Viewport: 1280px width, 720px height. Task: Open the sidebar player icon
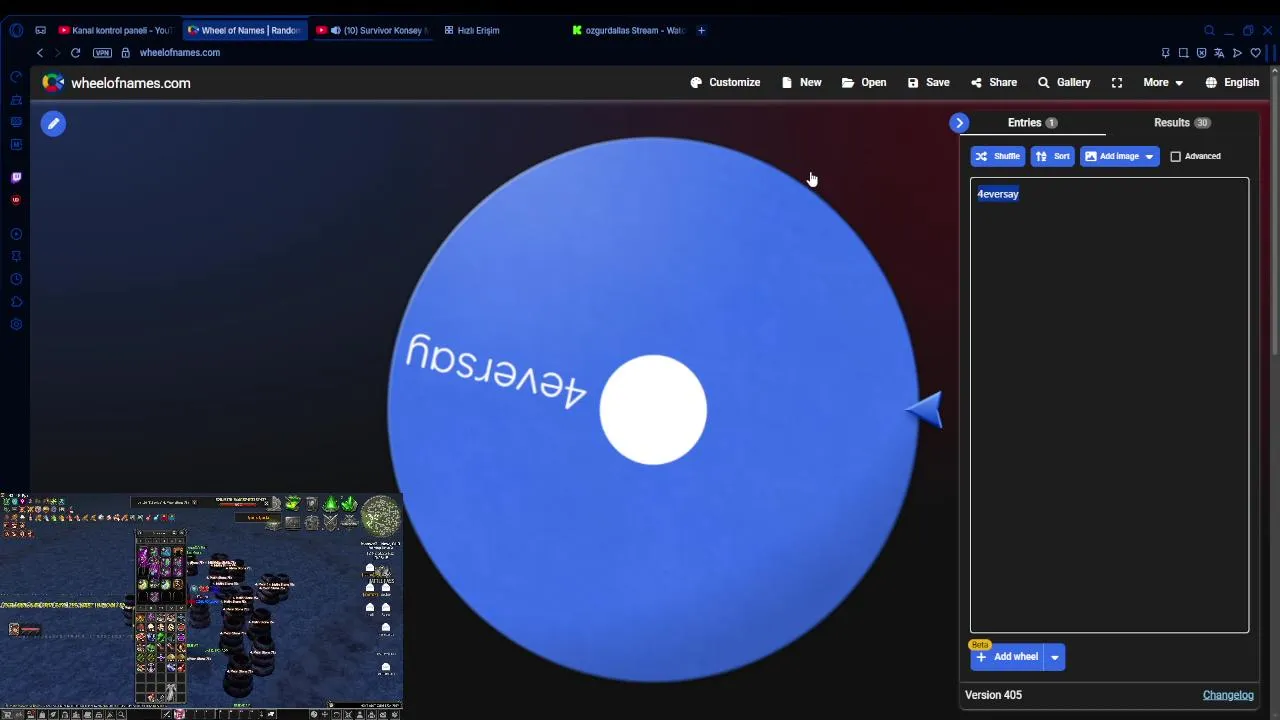16,234
